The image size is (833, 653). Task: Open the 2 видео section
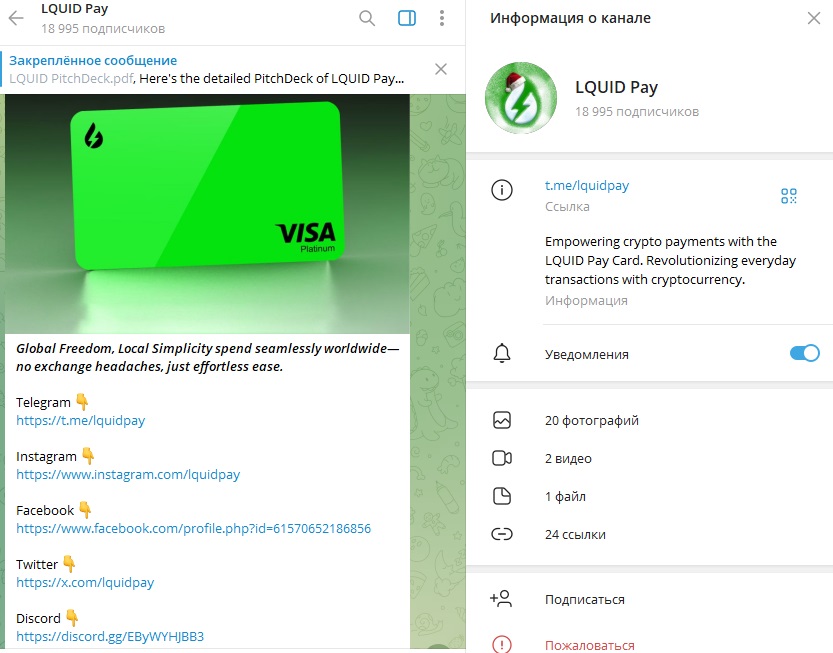[649, 458]
